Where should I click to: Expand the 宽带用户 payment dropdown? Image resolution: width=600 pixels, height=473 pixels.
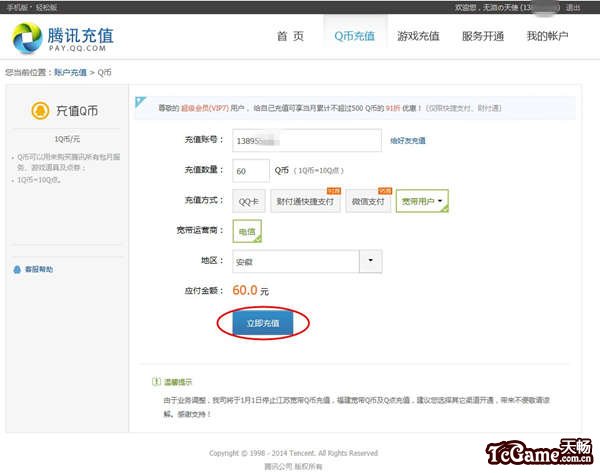click(x=422, y=201)
